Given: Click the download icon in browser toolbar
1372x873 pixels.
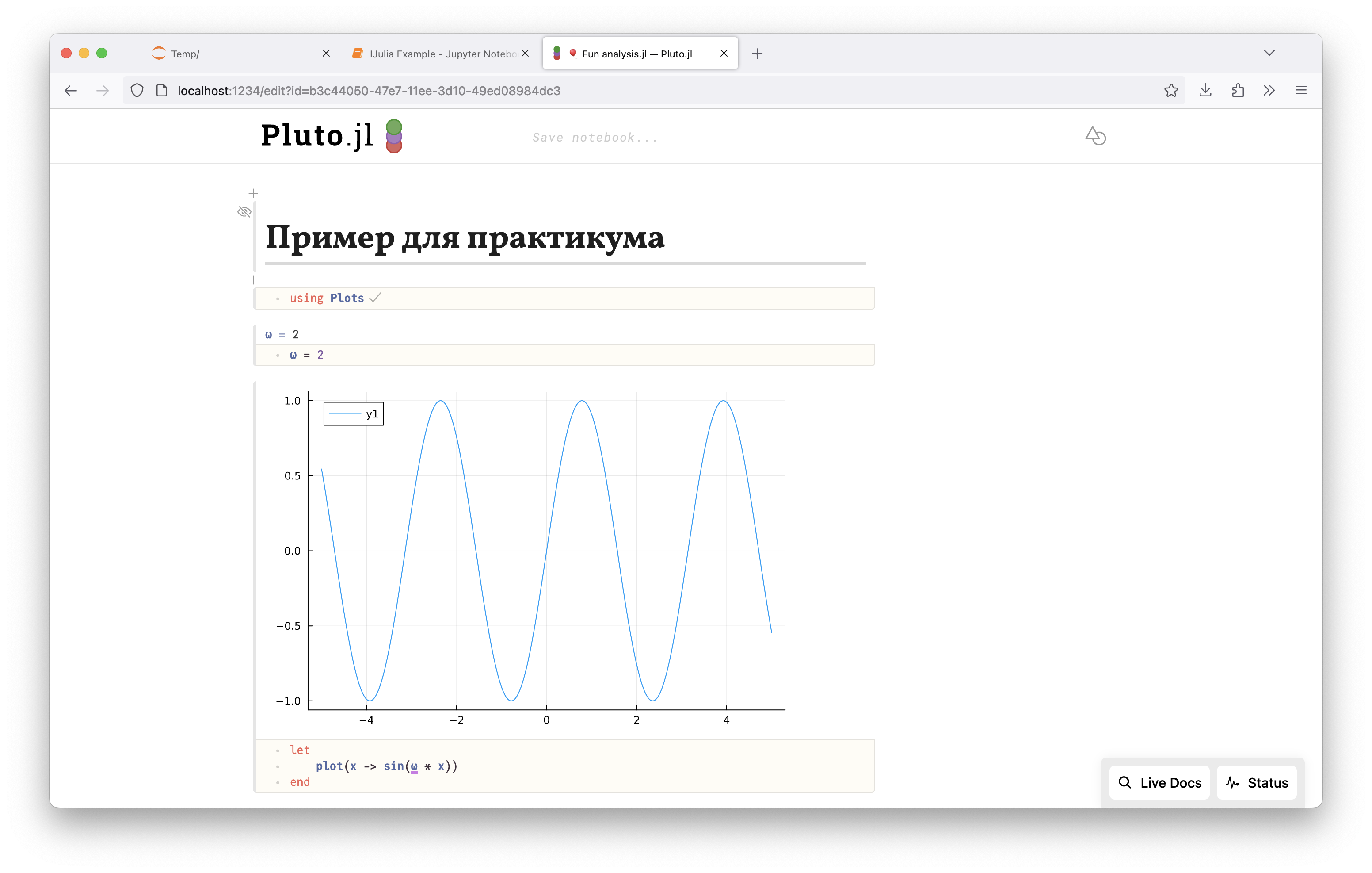Looking at the screenshot, I should tap(1205, 90).
